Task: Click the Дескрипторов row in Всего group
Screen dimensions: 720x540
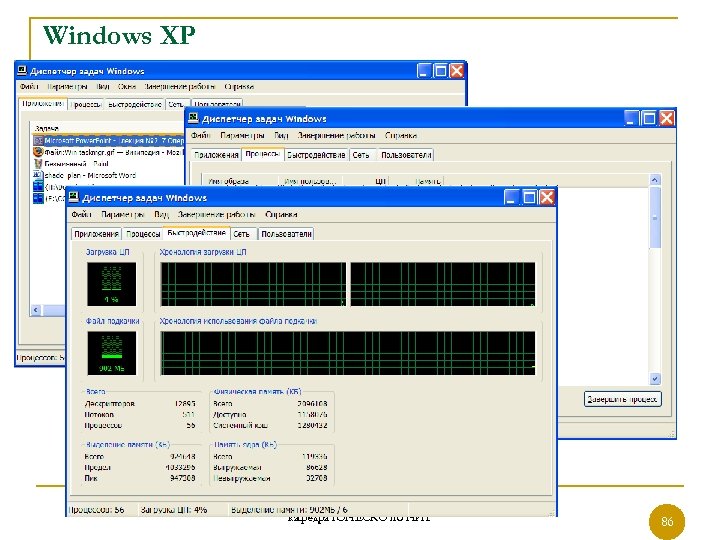Action: tap(140, 404)
